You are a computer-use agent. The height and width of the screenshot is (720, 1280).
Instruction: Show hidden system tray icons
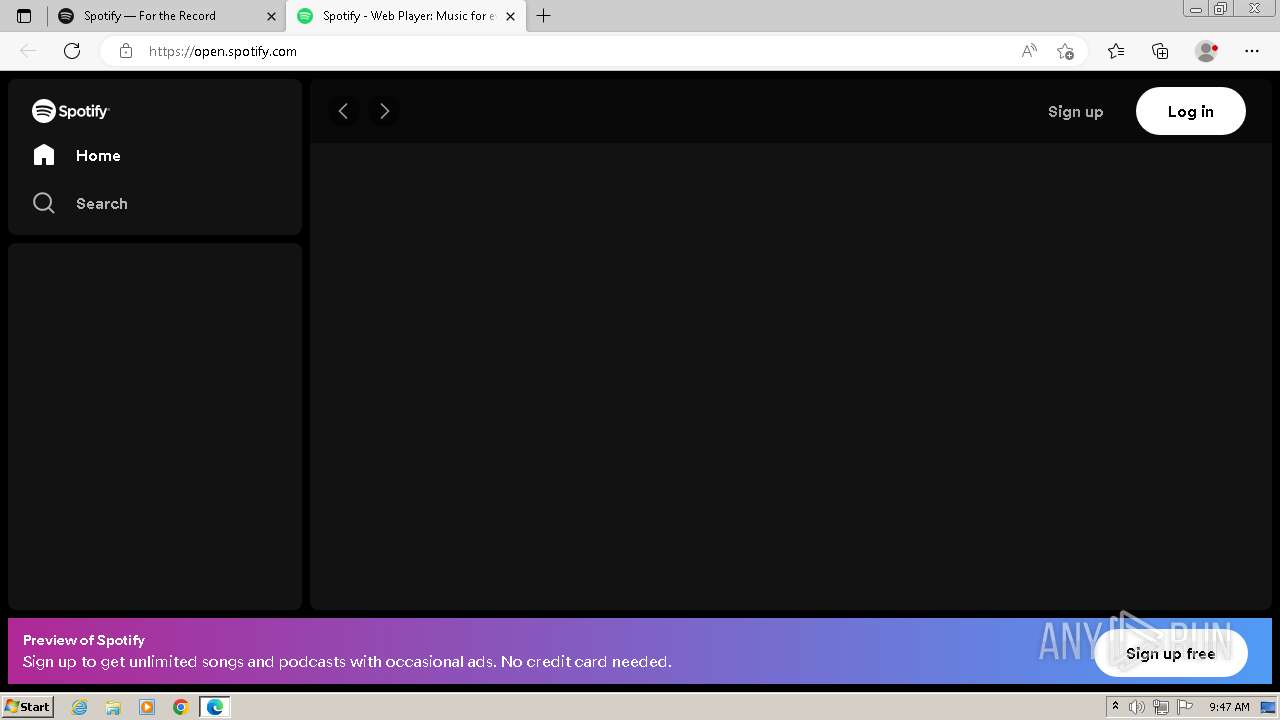[x=1115, y=707]
